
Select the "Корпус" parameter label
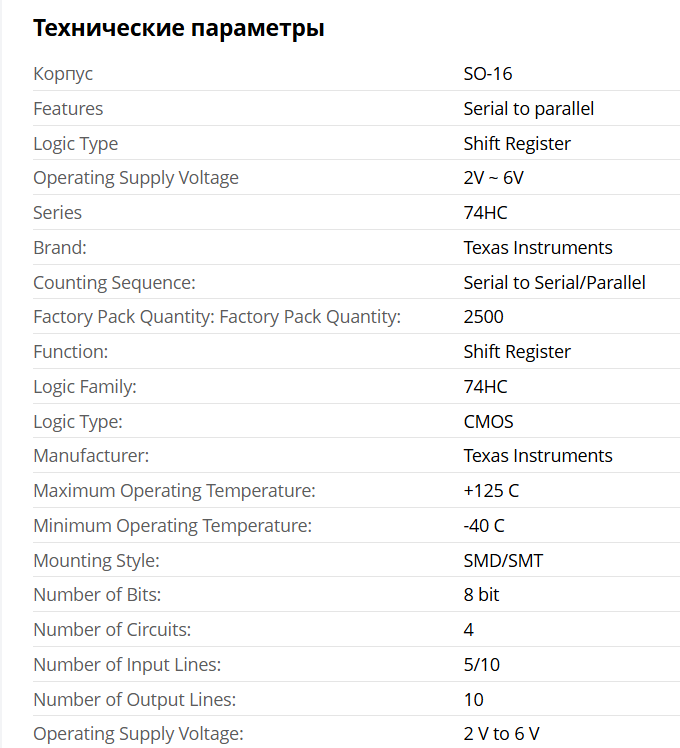click(x=63, y=74)
